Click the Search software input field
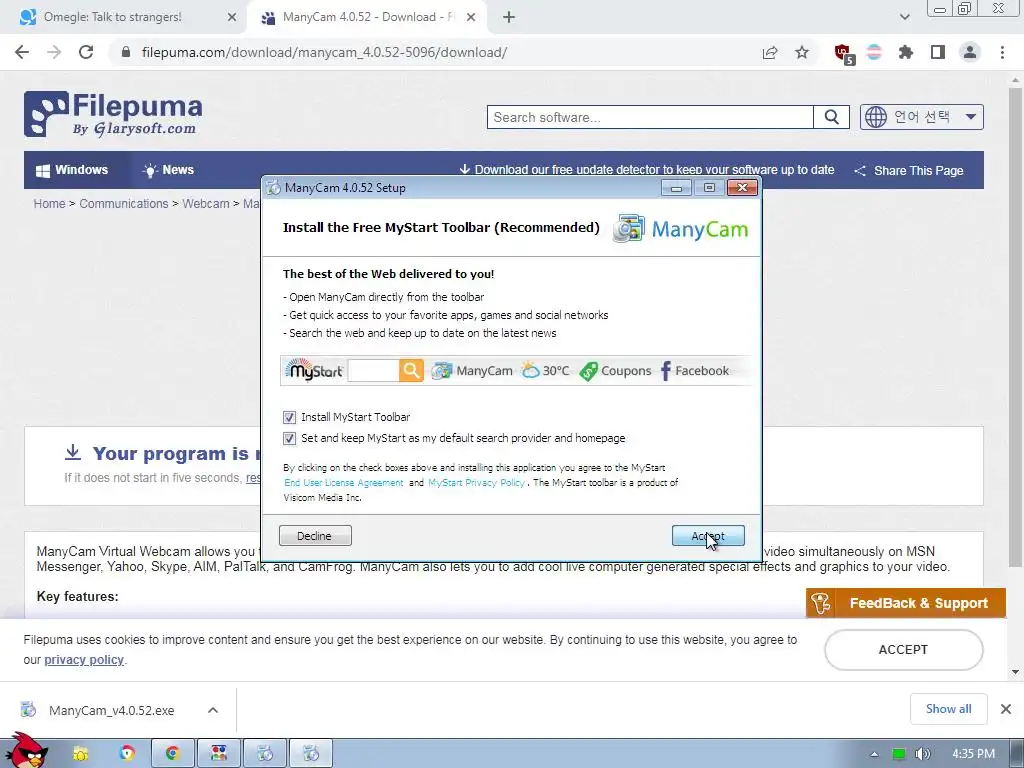 pyautogui.click(x=650, y=117)
